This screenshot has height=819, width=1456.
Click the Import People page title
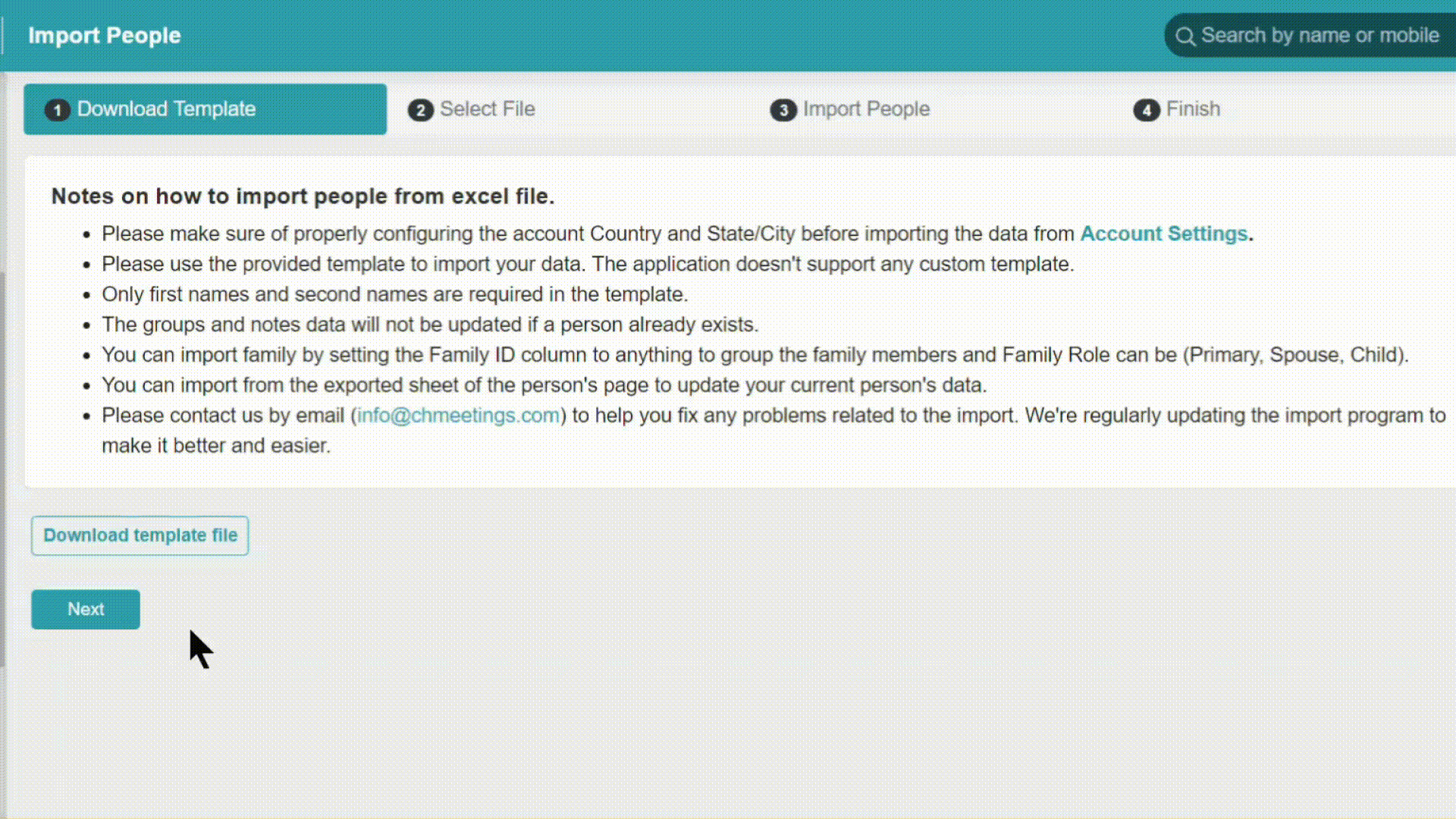105,36
